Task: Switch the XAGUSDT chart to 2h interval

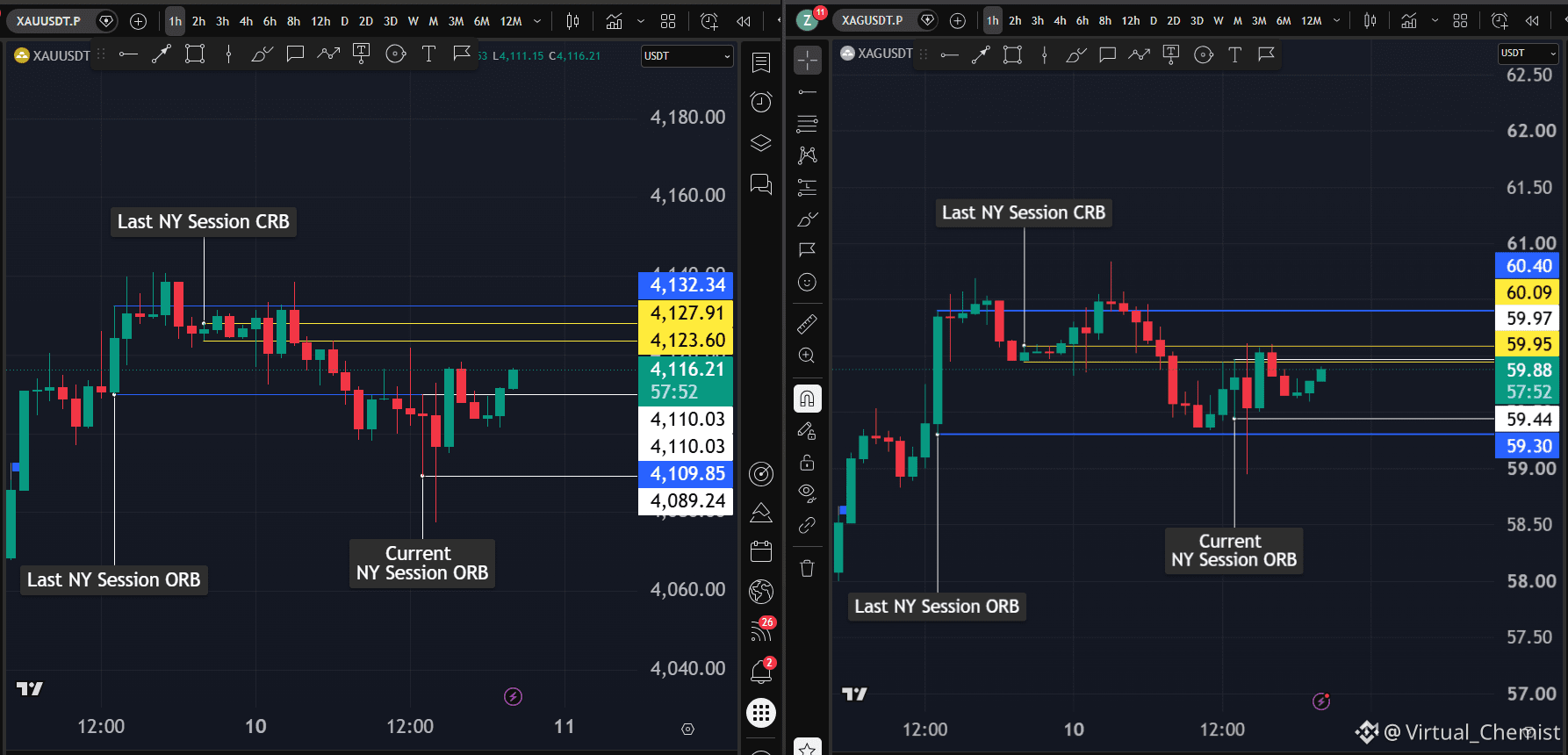Action: 1015,21
